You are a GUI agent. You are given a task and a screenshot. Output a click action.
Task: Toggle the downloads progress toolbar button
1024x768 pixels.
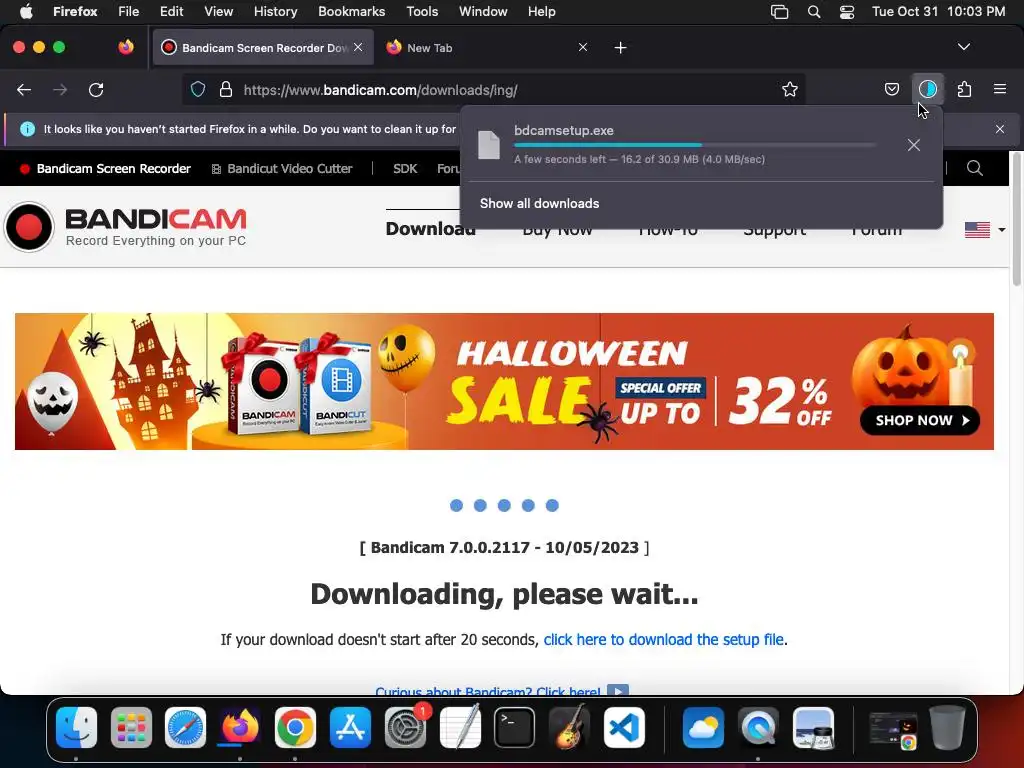pos(927,89)
